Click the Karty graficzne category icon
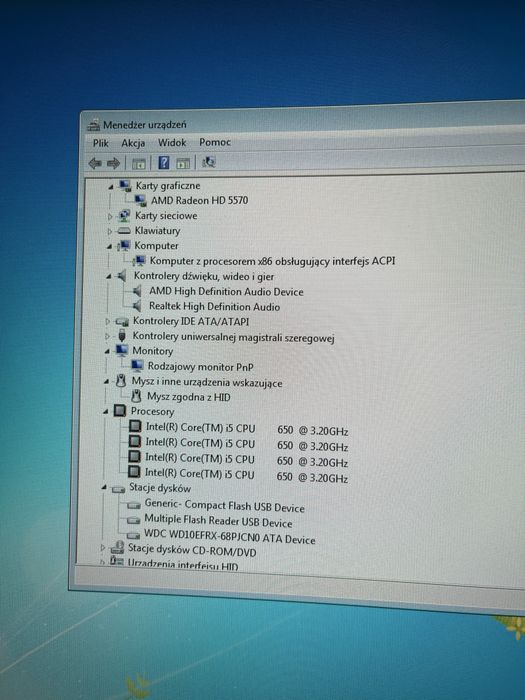The height and width of the screenshot is (700, 525). (125, 186)
